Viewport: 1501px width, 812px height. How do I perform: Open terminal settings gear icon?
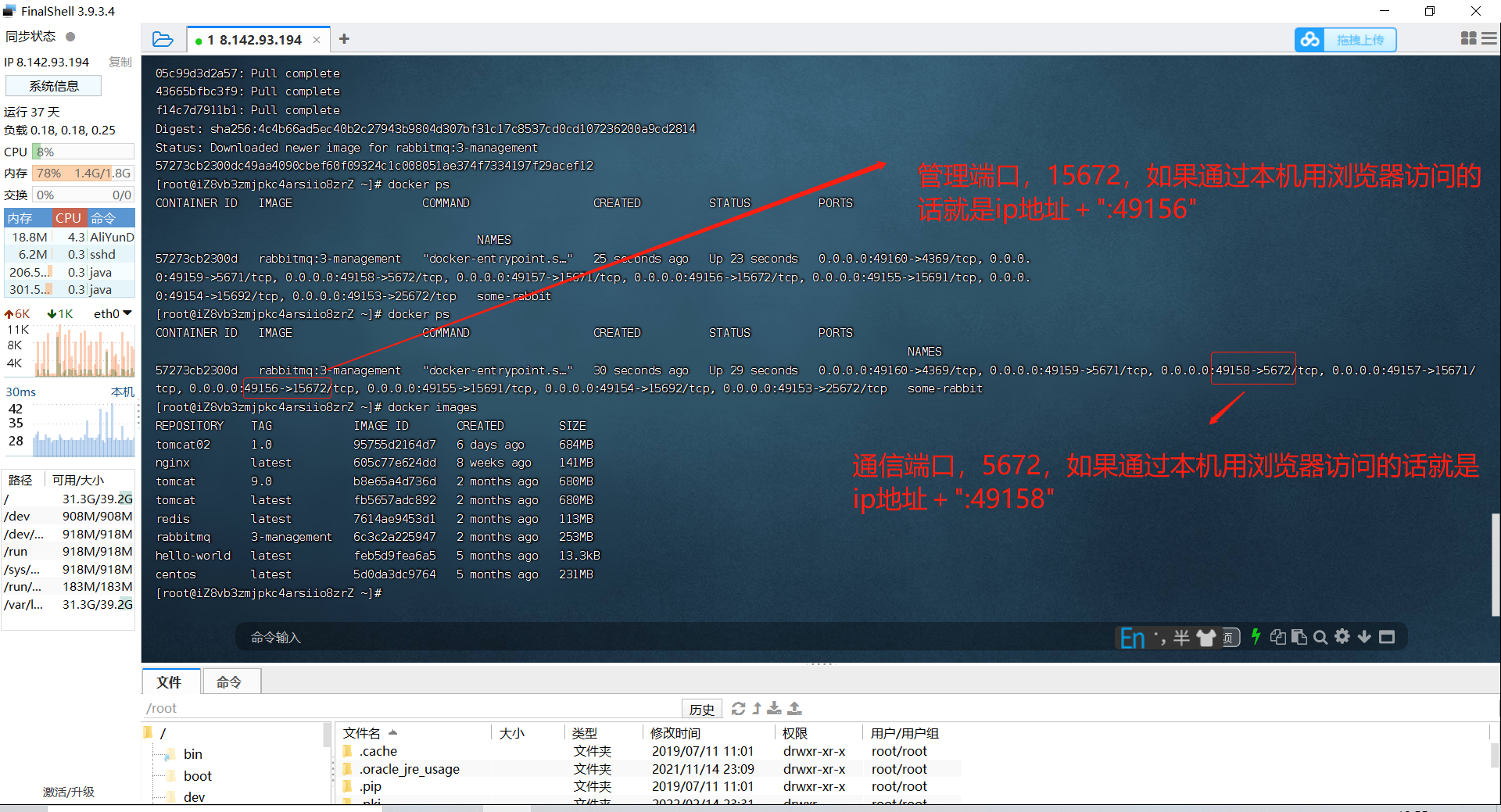pos(1342,636)
